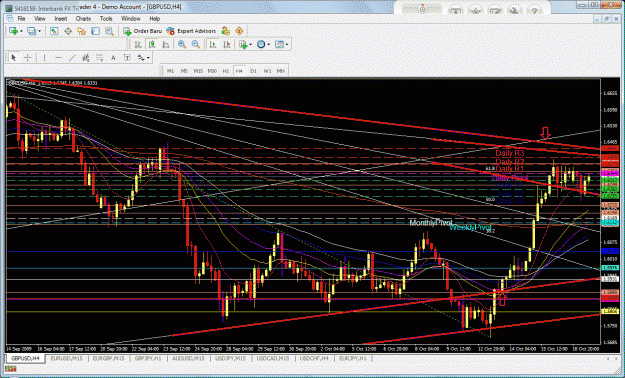Switch to the EURGBP,M15 chart tab
The image size is (625, 378).
click(x=108, y=358)
